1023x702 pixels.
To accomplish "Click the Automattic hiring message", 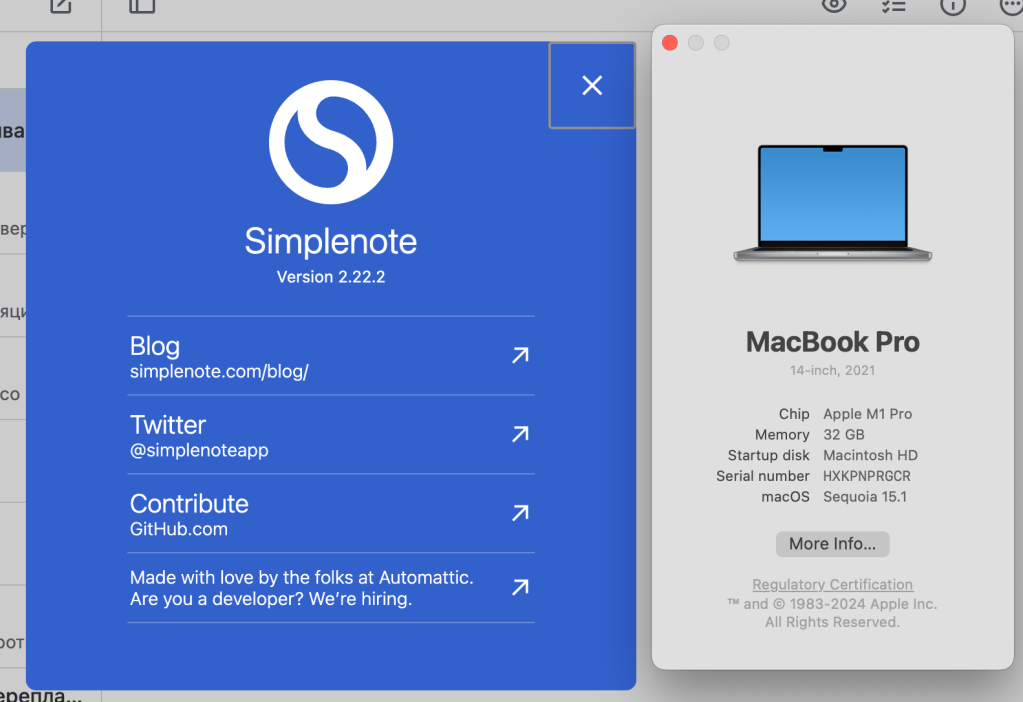I will pos(301,588).
